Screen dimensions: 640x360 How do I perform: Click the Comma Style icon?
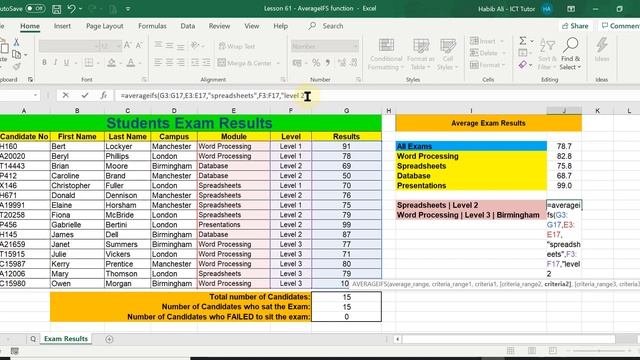[x=327, y=63]
